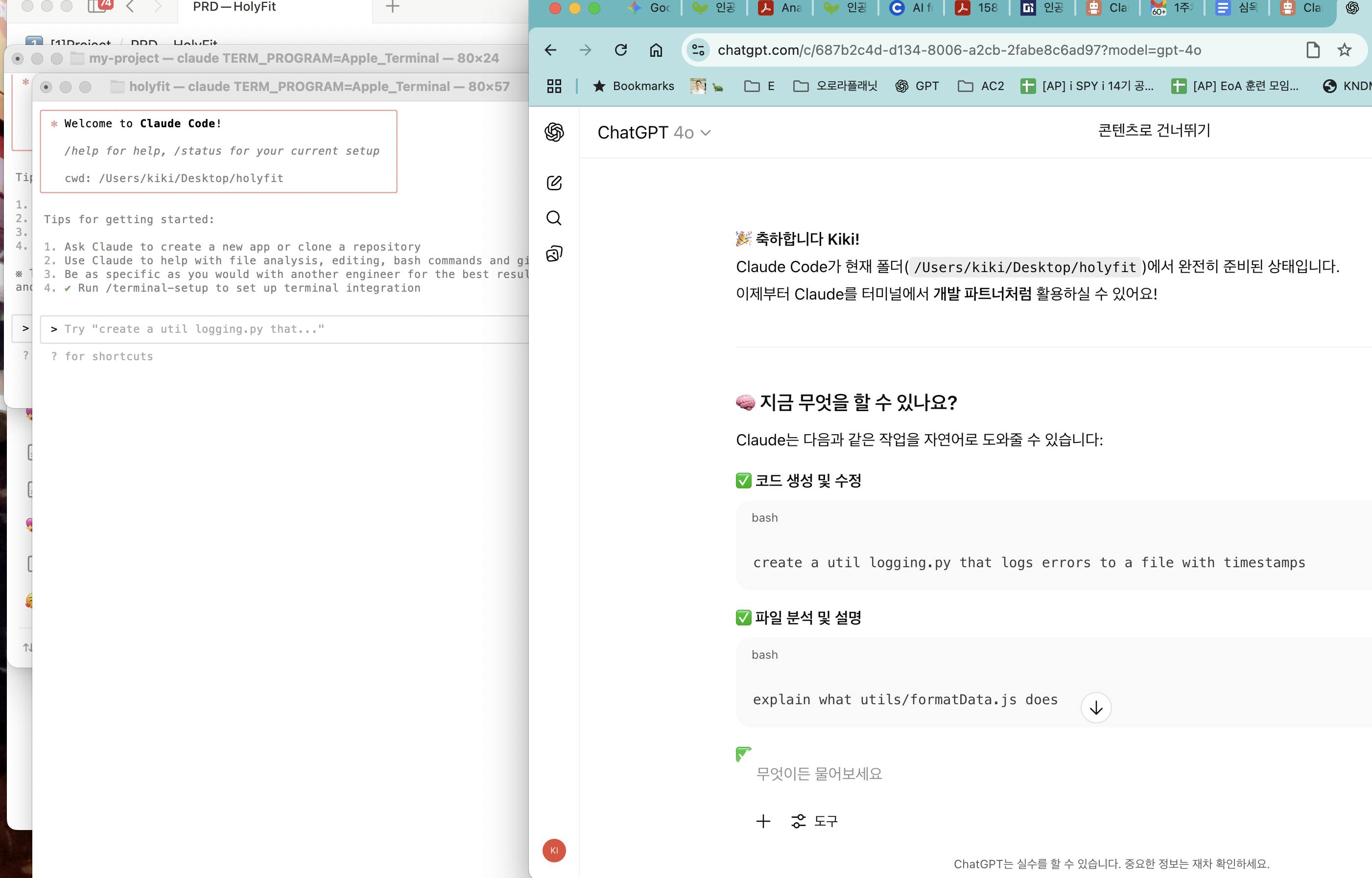Click the Tips for getting started: line
This screenshot has height=878, width=1372.
click(x=129, y=219)
